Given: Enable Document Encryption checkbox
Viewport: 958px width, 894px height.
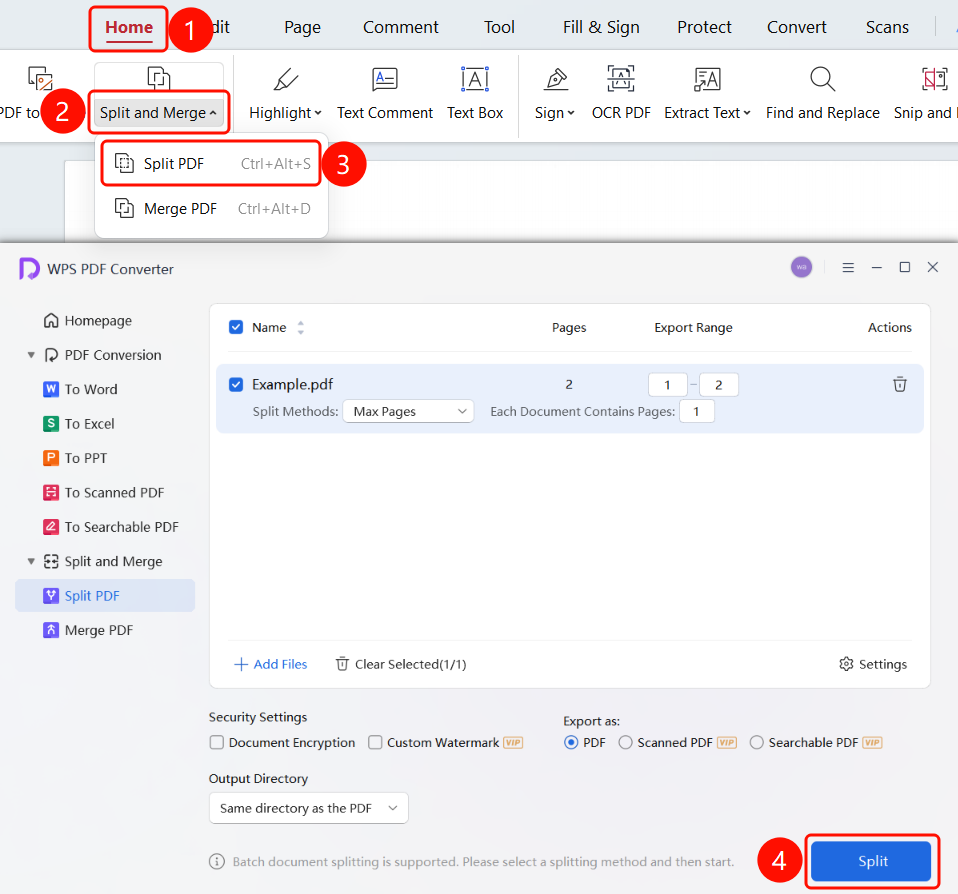Looking at the screenshot, I should pyautogui.click(x=216, y=742).
